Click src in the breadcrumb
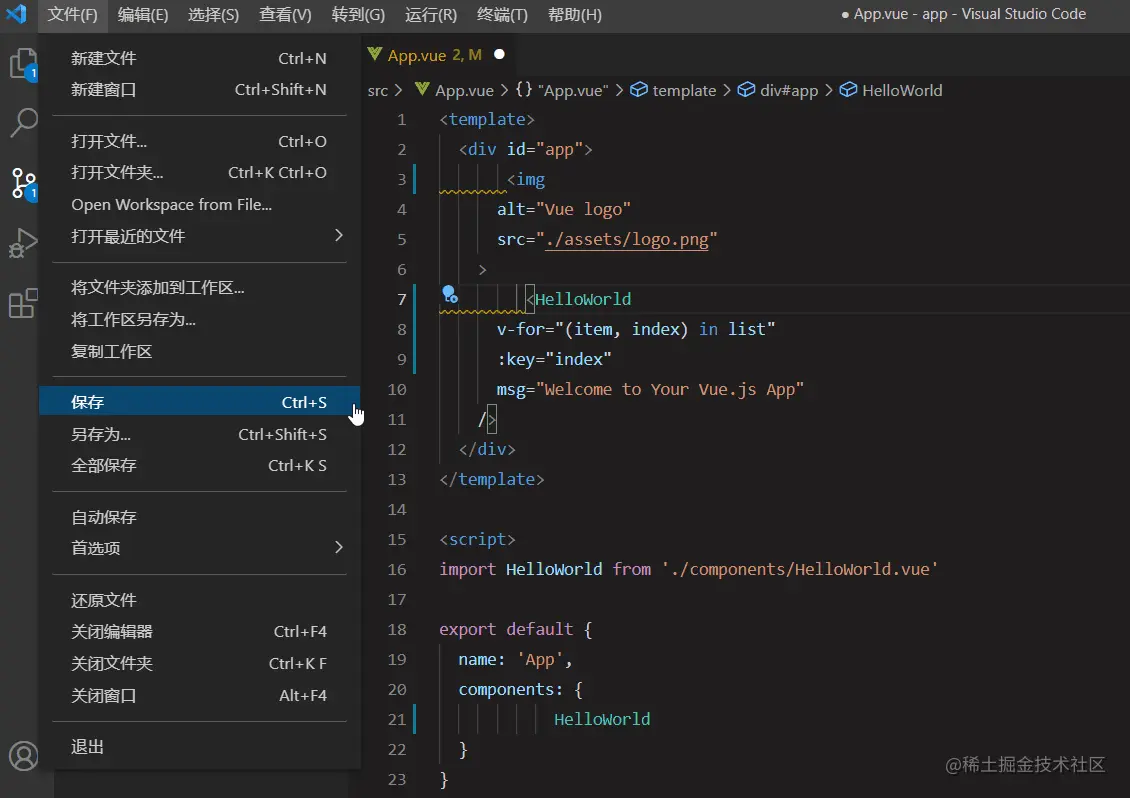1130x798 pixels. click(x=378, y=90)
